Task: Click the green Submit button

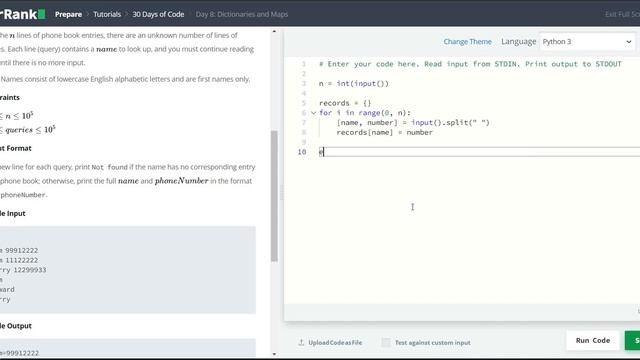Action: (x=633, y=340)
